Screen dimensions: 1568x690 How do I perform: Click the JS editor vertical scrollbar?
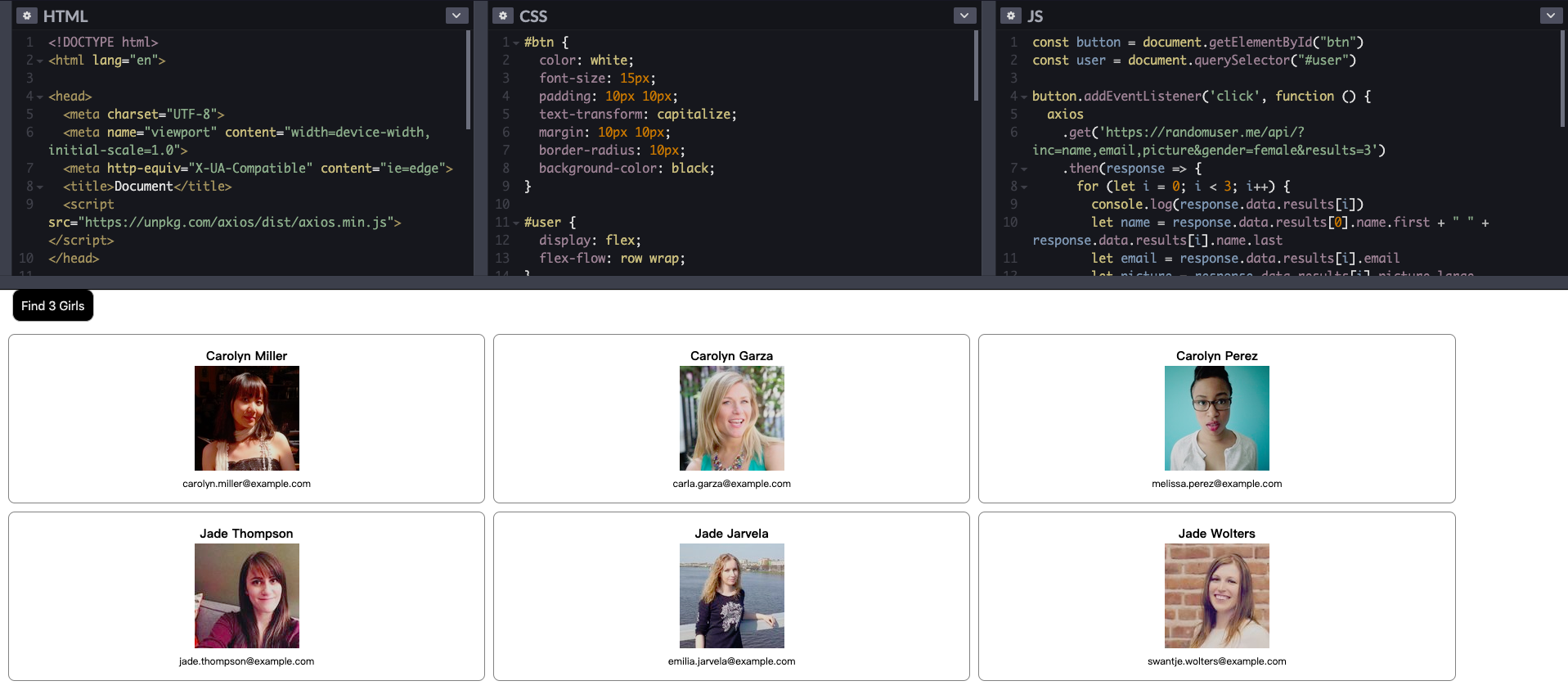pos(1562,79)
